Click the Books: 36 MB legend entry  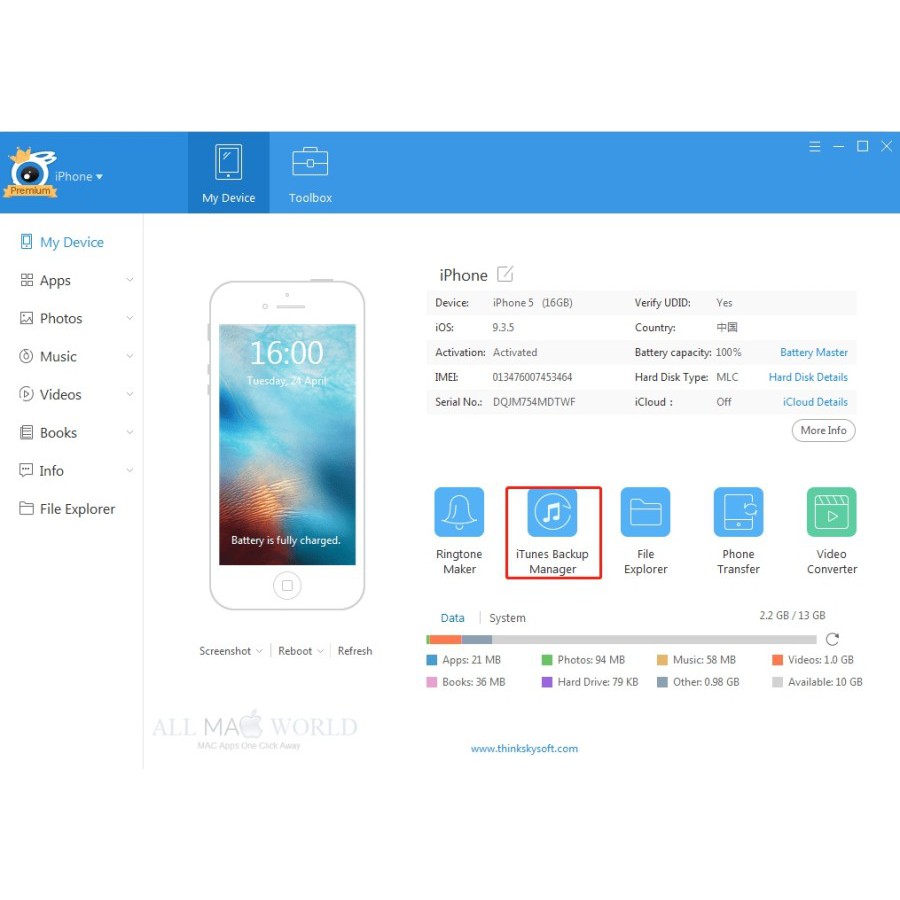[466, 682]
